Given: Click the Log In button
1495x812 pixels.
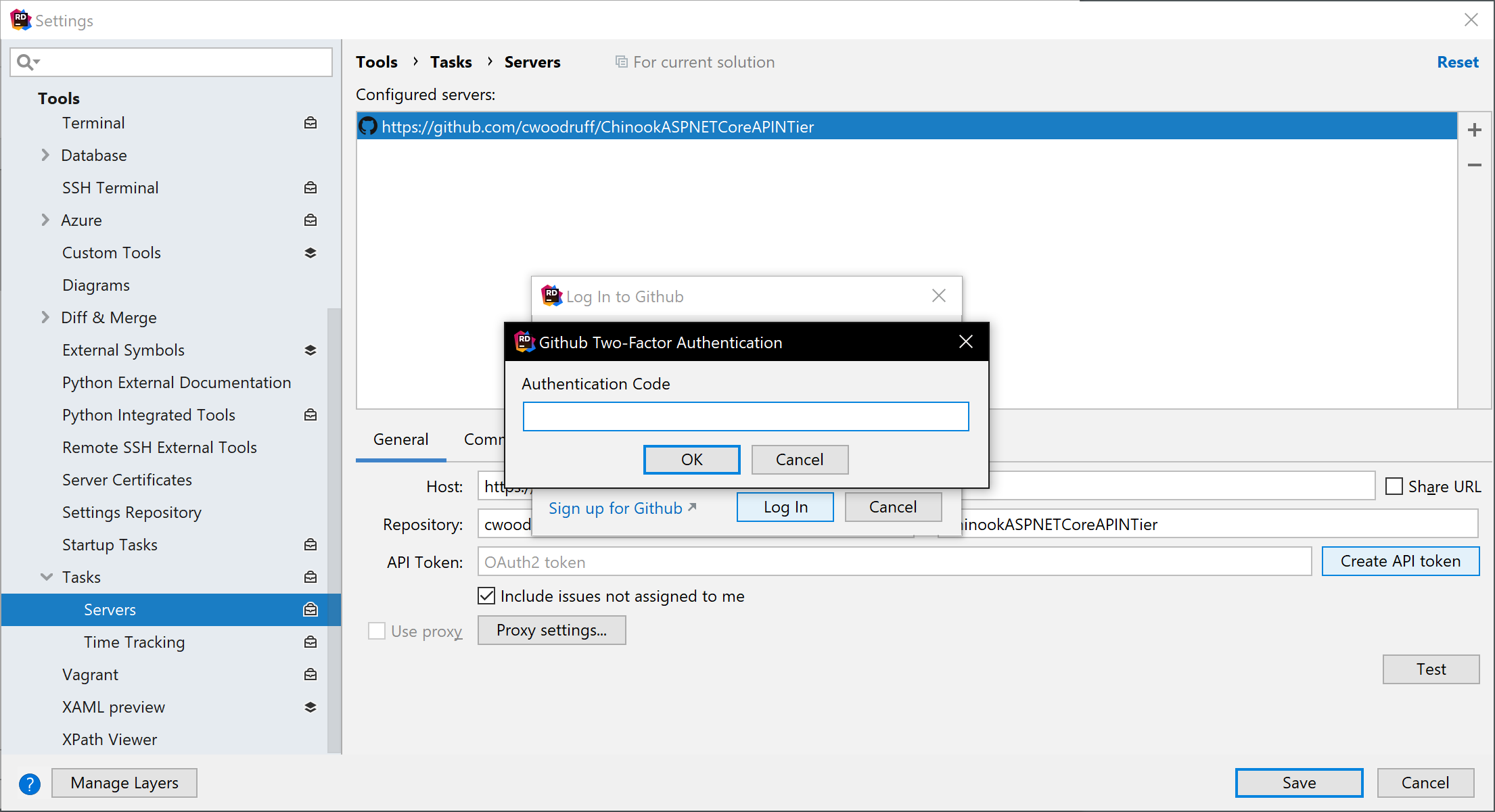Looking at the screenshot, I should point(785,507).
